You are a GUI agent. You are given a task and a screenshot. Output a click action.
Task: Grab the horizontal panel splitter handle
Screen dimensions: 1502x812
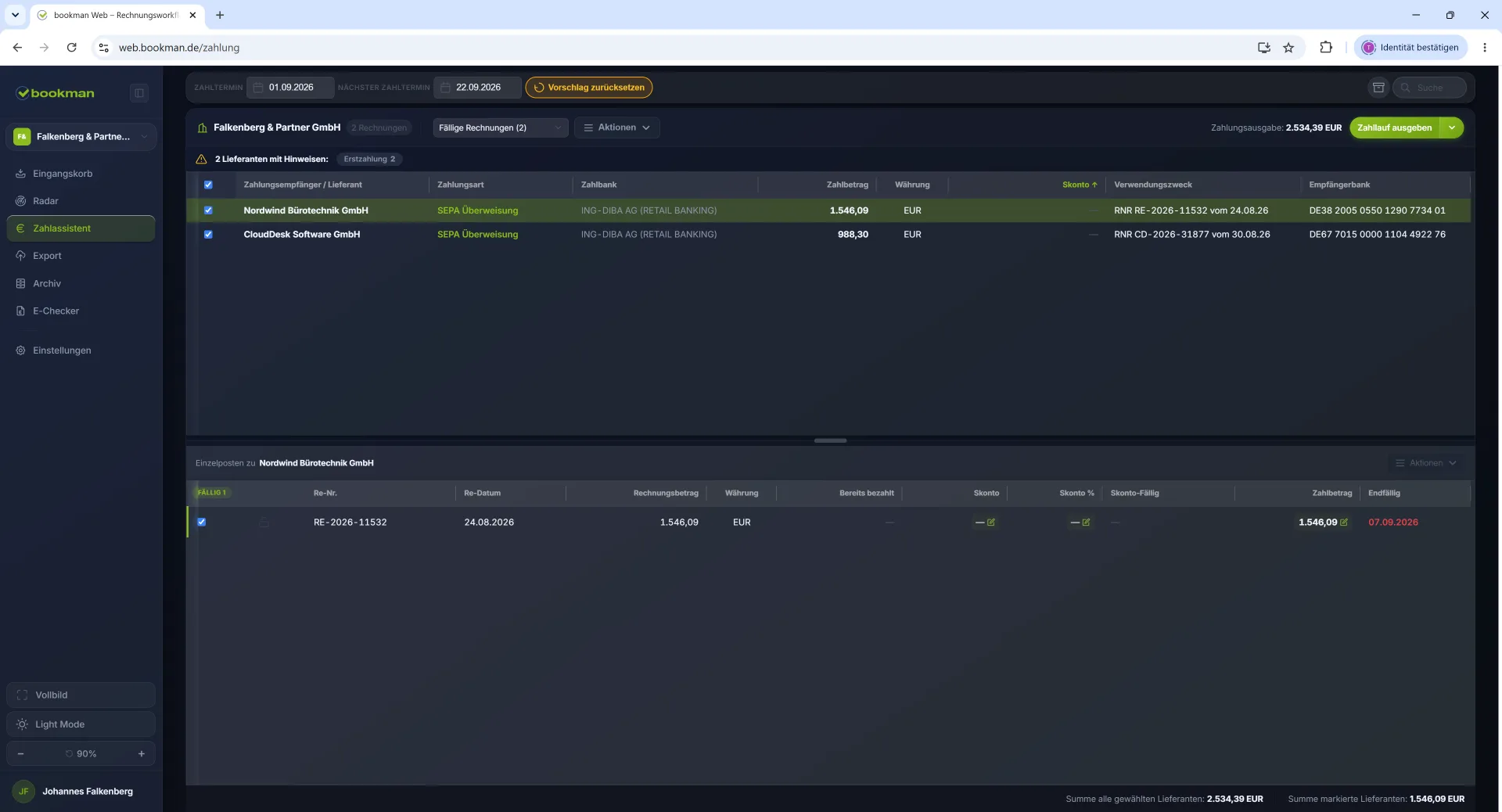coord(830,441)
